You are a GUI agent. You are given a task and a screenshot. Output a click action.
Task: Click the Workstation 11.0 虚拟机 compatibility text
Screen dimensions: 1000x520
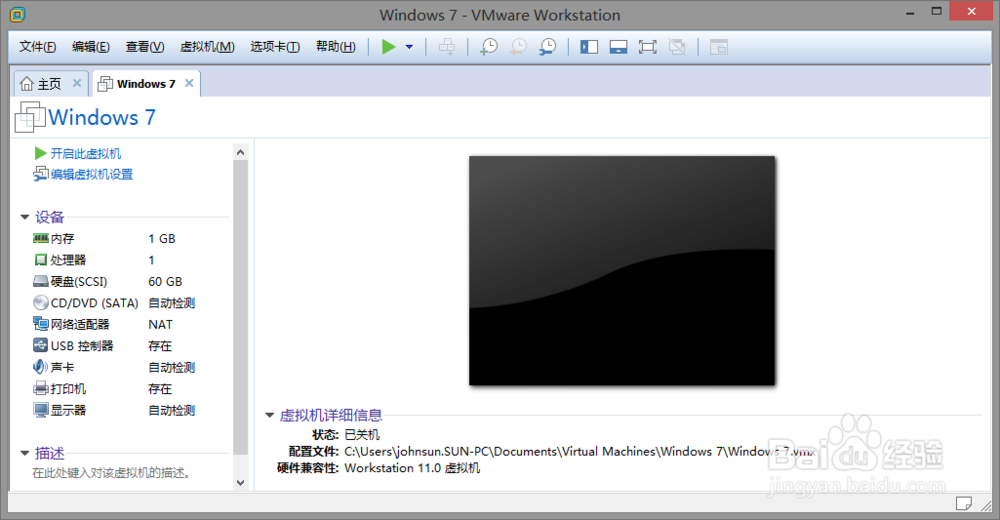pos(412,468)
